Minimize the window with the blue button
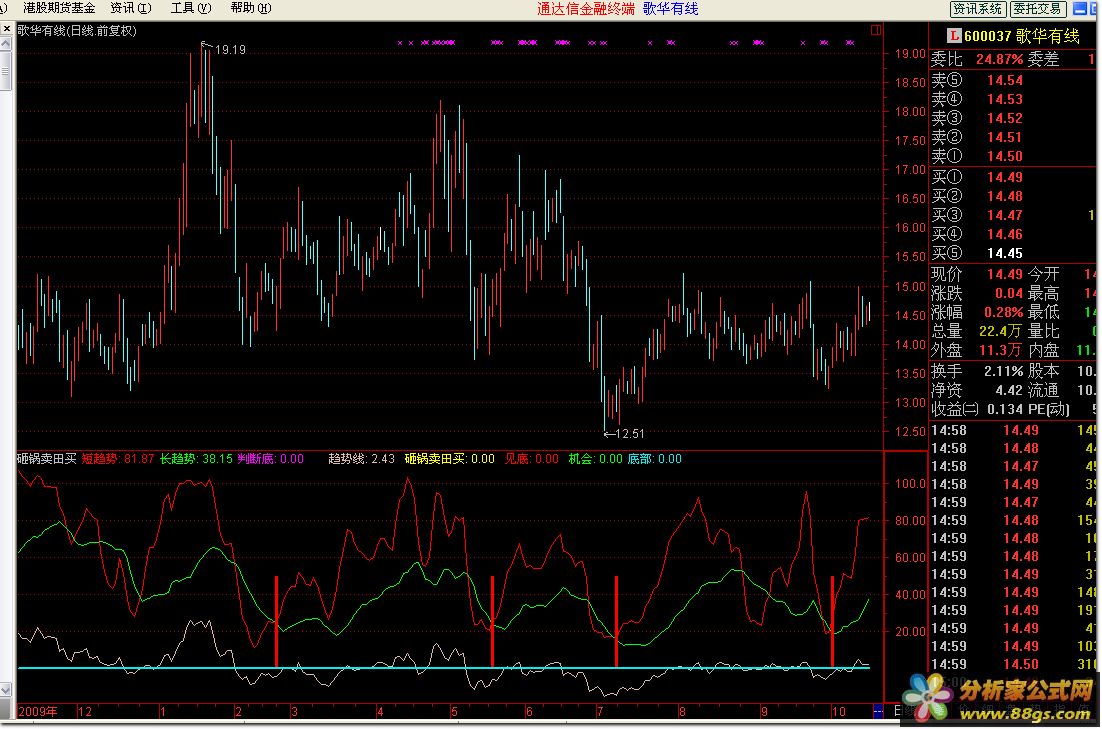 (1080, 8)
